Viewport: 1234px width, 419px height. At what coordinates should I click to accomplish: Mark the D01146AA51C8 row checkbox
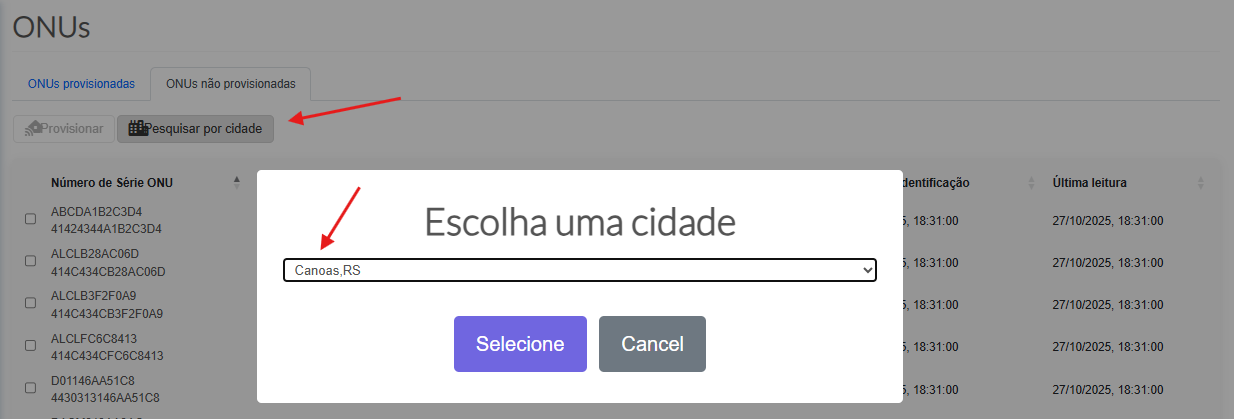(30, 388)
